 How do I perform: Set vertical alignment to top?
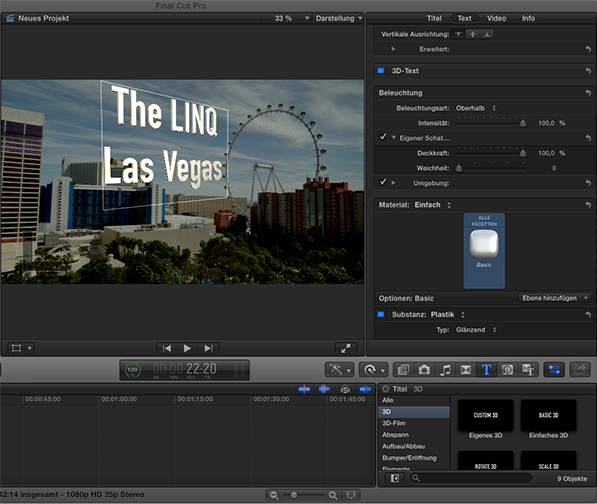(x=458, y=34)
